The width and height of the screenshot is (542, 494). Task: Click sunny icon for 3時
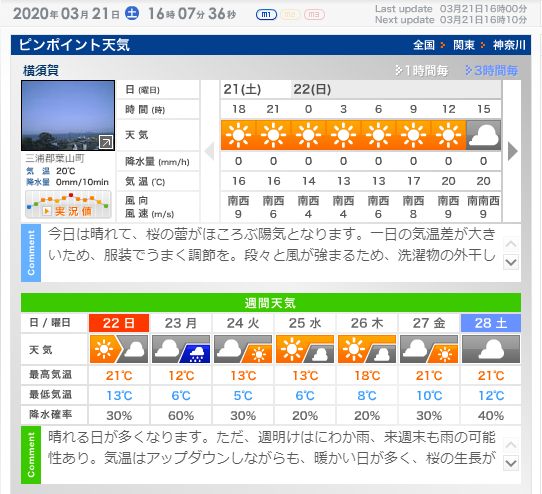click(x=343, y=135)
